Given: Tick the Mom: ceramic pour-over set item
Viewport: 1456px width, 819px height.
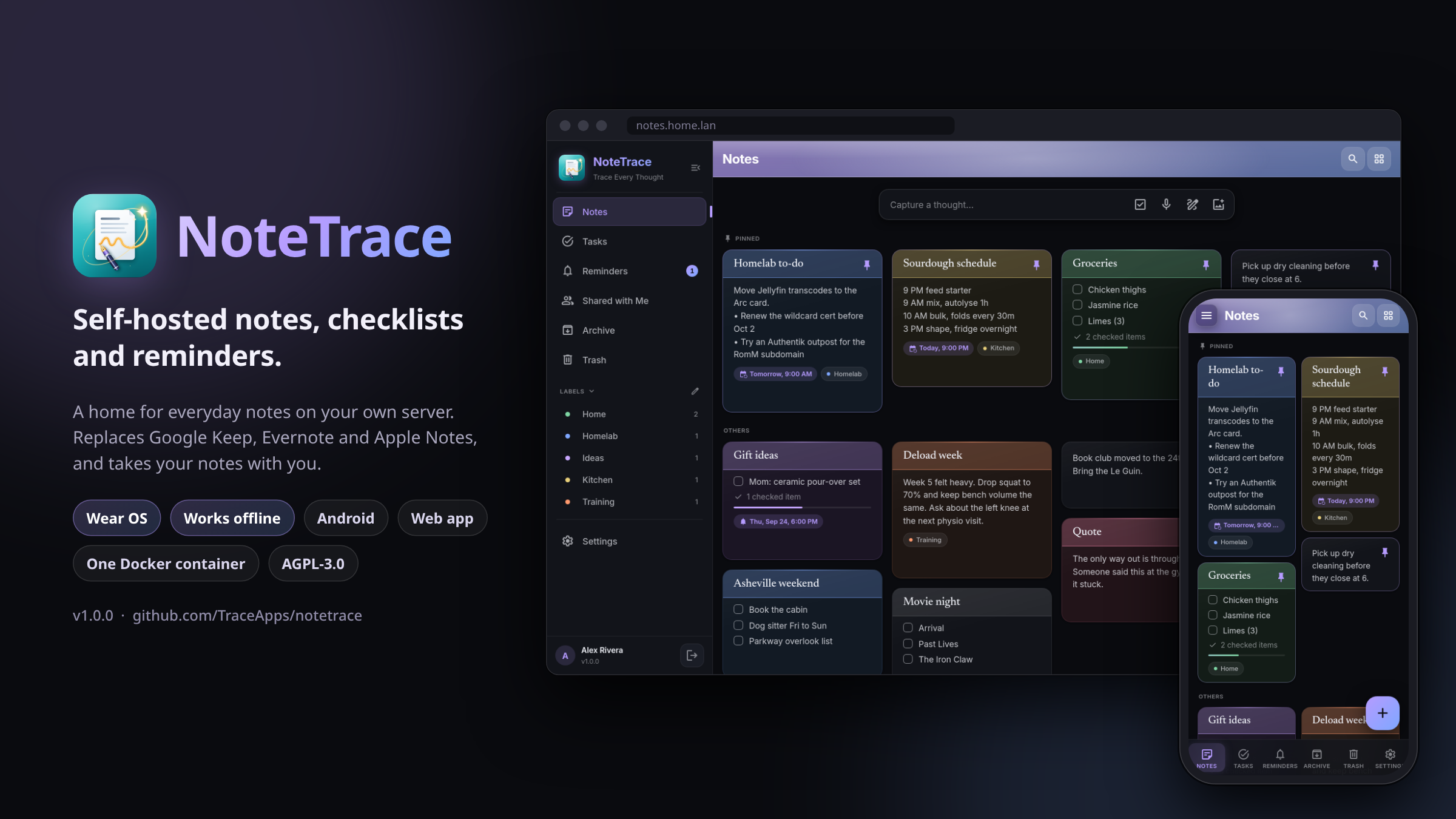Looking at the screenshot, I should point(738,481).
